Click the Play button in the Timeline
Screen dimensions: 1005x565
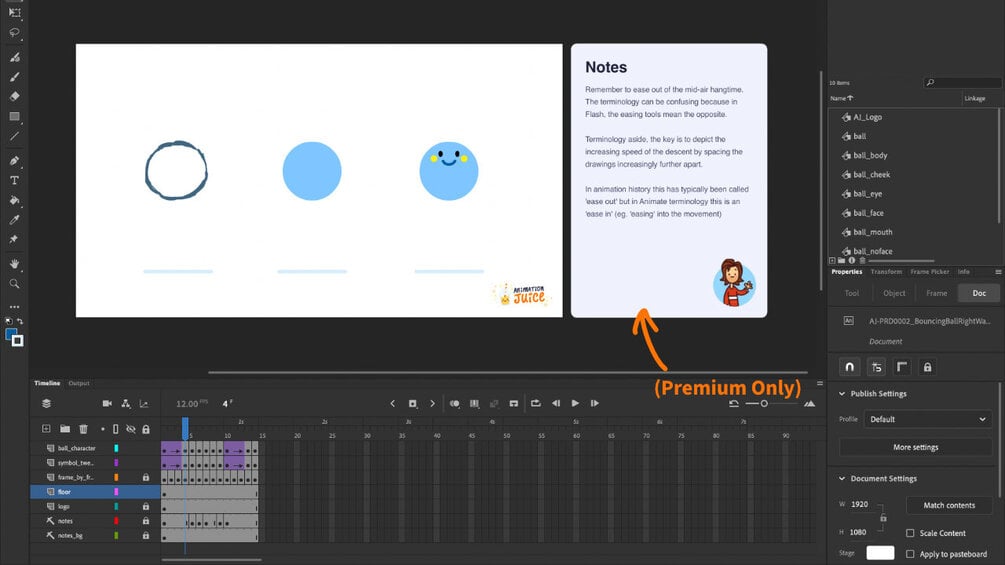575,403
